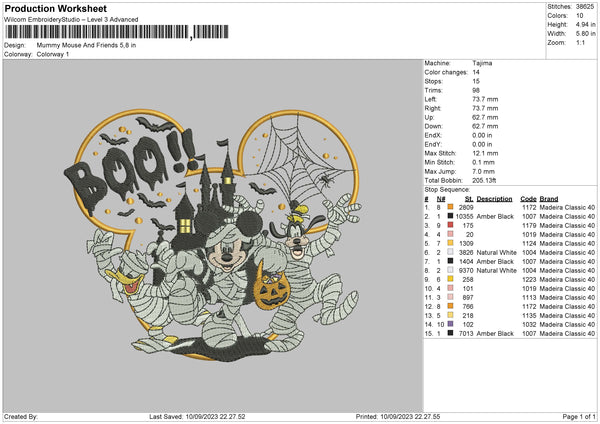600x424 pixels.
Task: Select design name 'Mummy Mouse And Friends 5,8 in'
Action: [86, 45]
